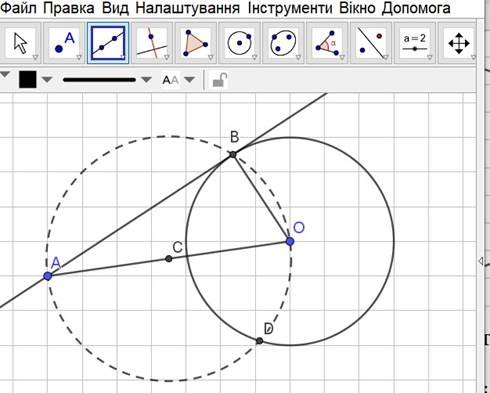Open the Вид menu
The width and height of the screenshot is (490, 393).
(x=115, y=8)
